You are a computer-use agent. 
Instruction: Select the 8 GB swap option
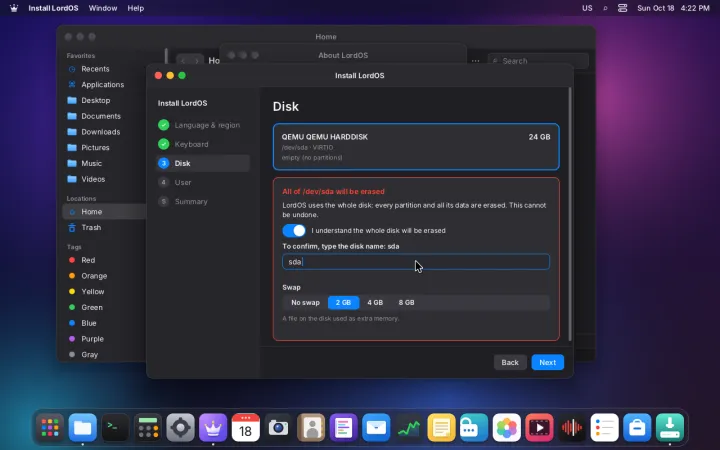tap(406, 303)
